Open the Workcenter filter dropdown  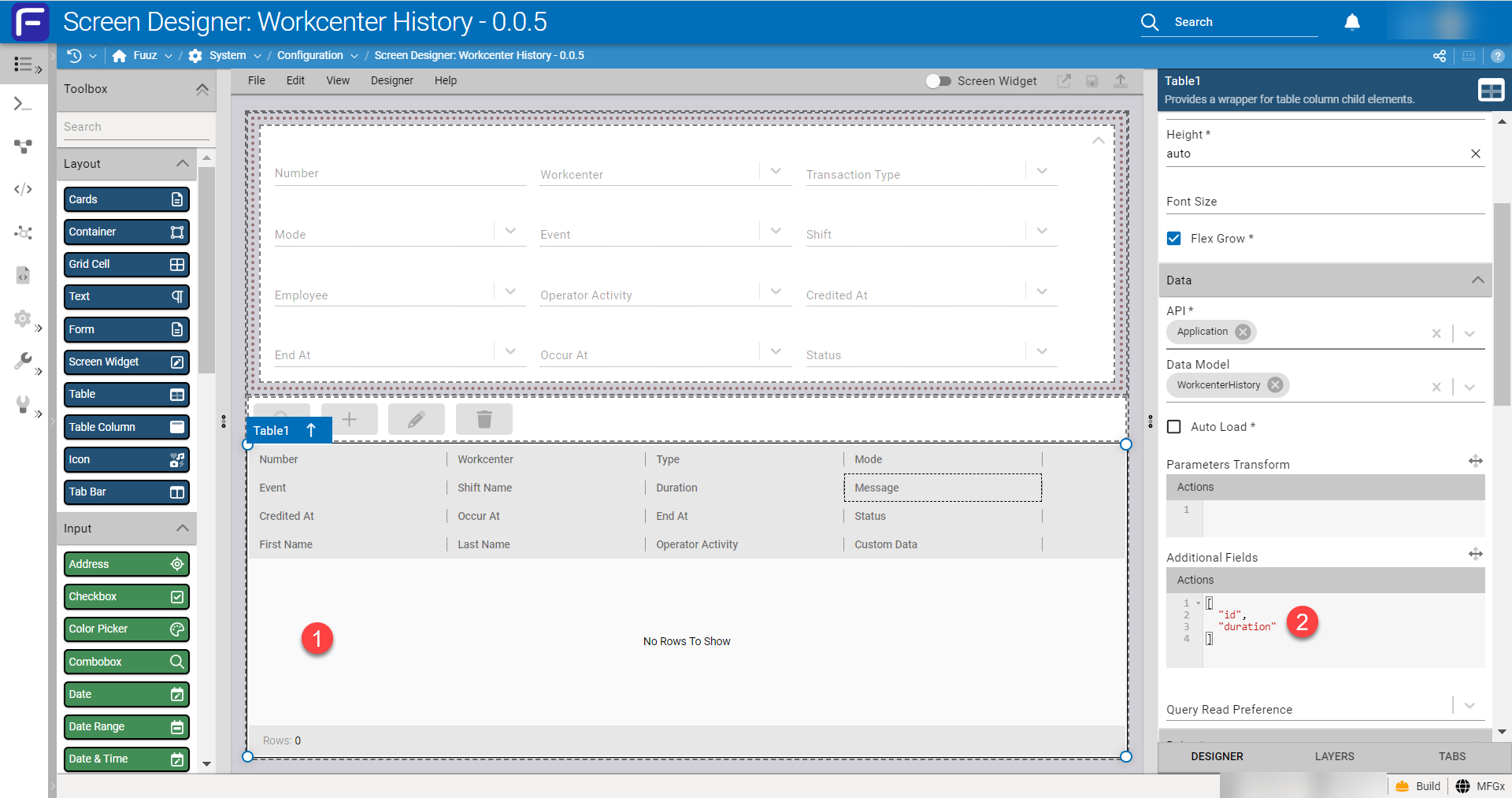[x=776, y=171]
